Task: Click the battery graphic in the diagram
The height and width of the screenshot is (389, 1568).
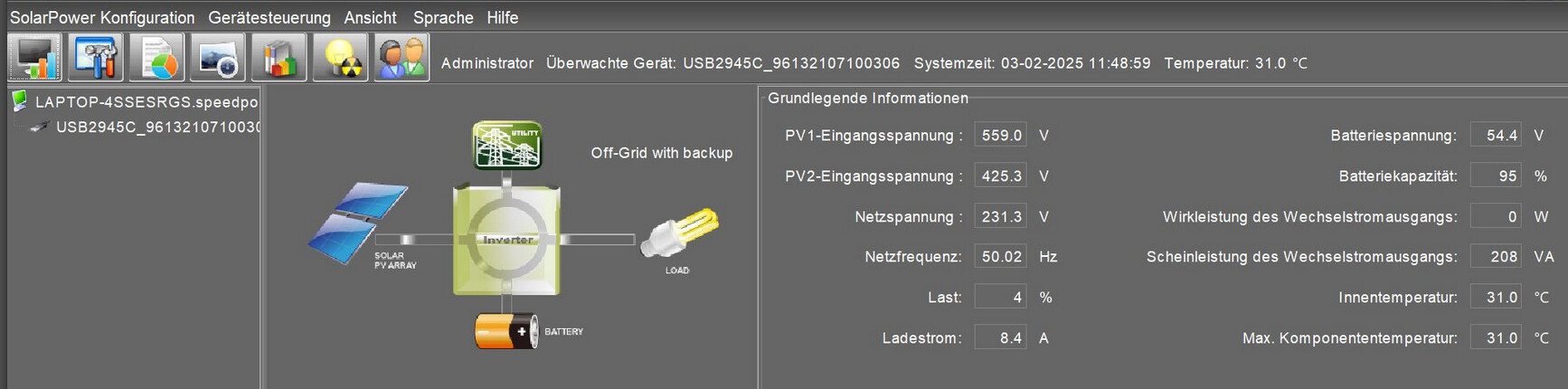Action: point(507,331)
